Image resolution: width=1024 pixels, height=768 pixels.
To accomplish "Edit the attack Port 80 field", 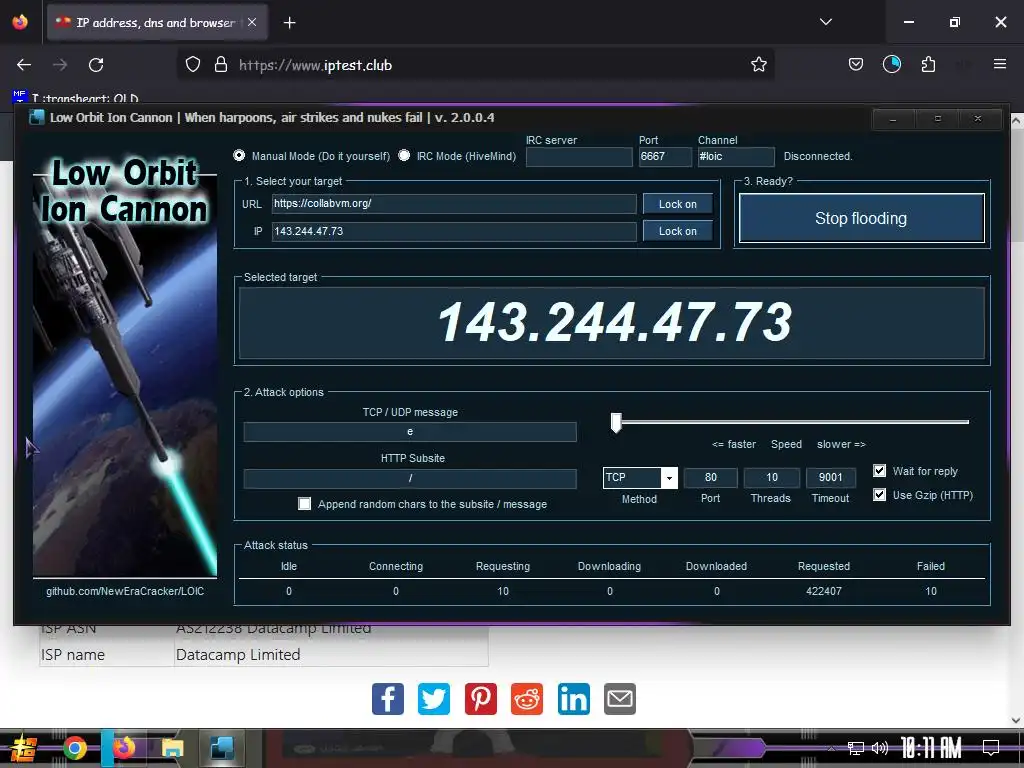I will (x=711, y=477).
